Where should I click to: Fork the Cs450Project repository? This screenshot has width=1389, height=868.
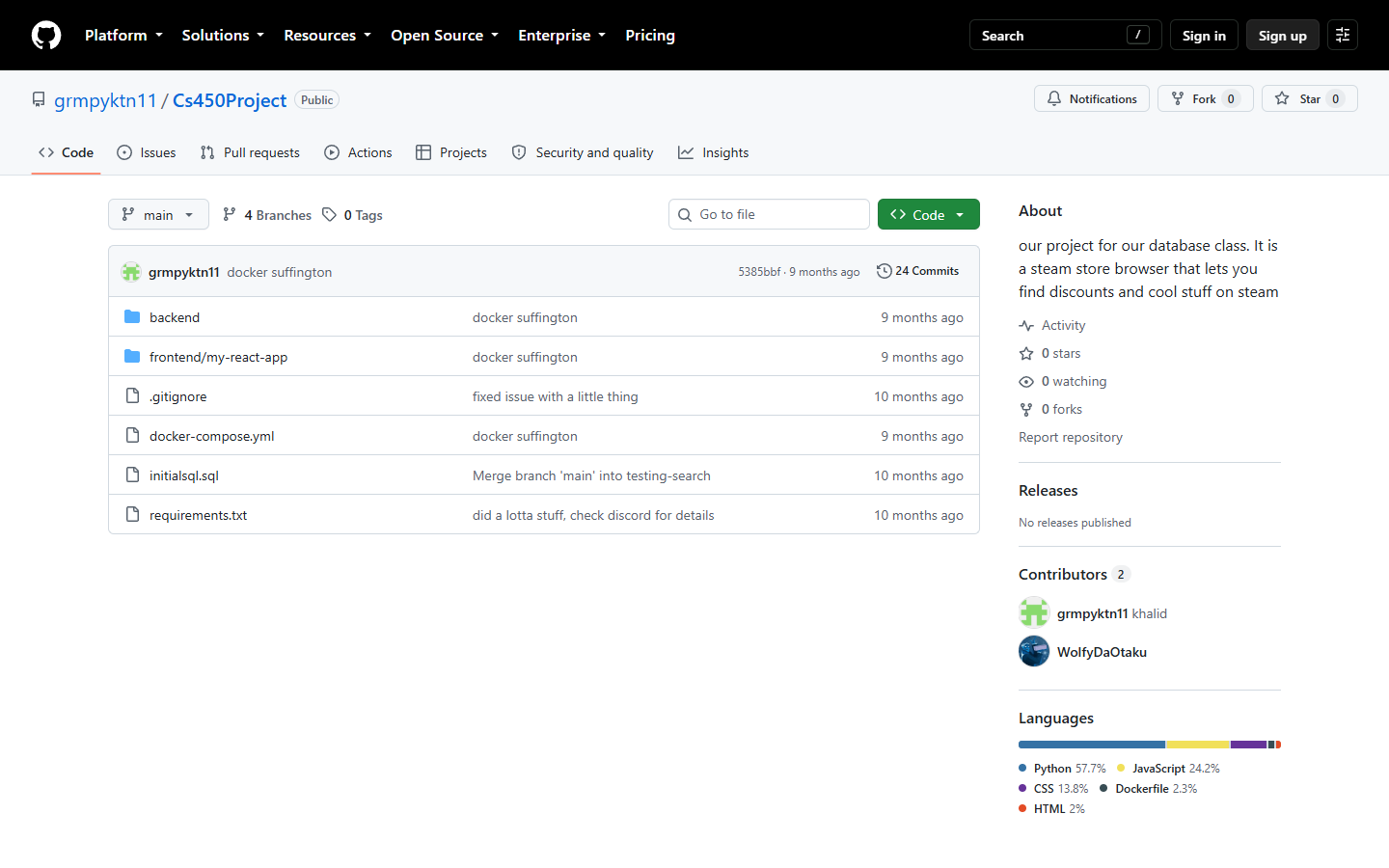click(1205, 98)
